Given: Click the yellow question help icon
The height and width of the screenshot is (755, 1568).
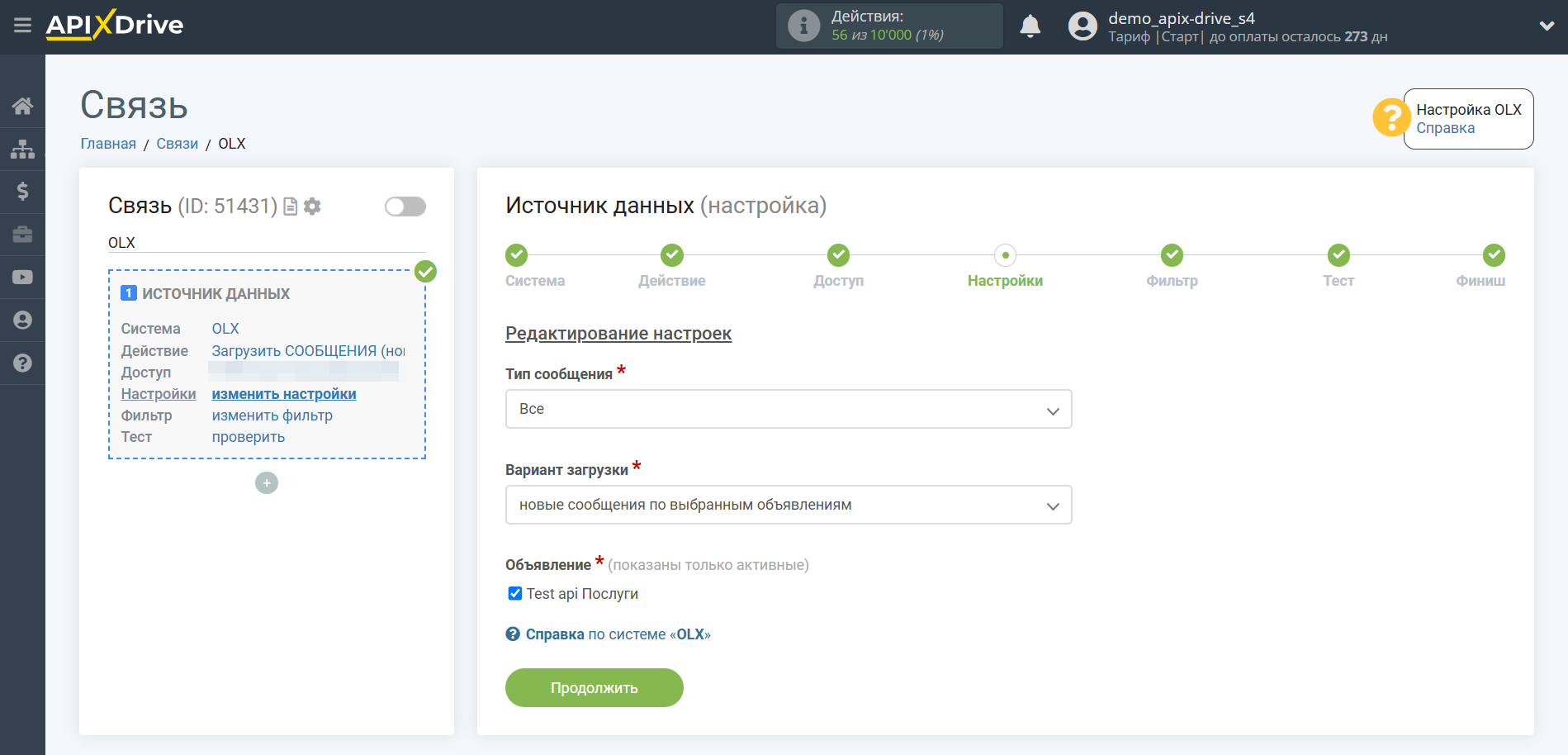Looking at the screenshot, I should [1390, 117].
